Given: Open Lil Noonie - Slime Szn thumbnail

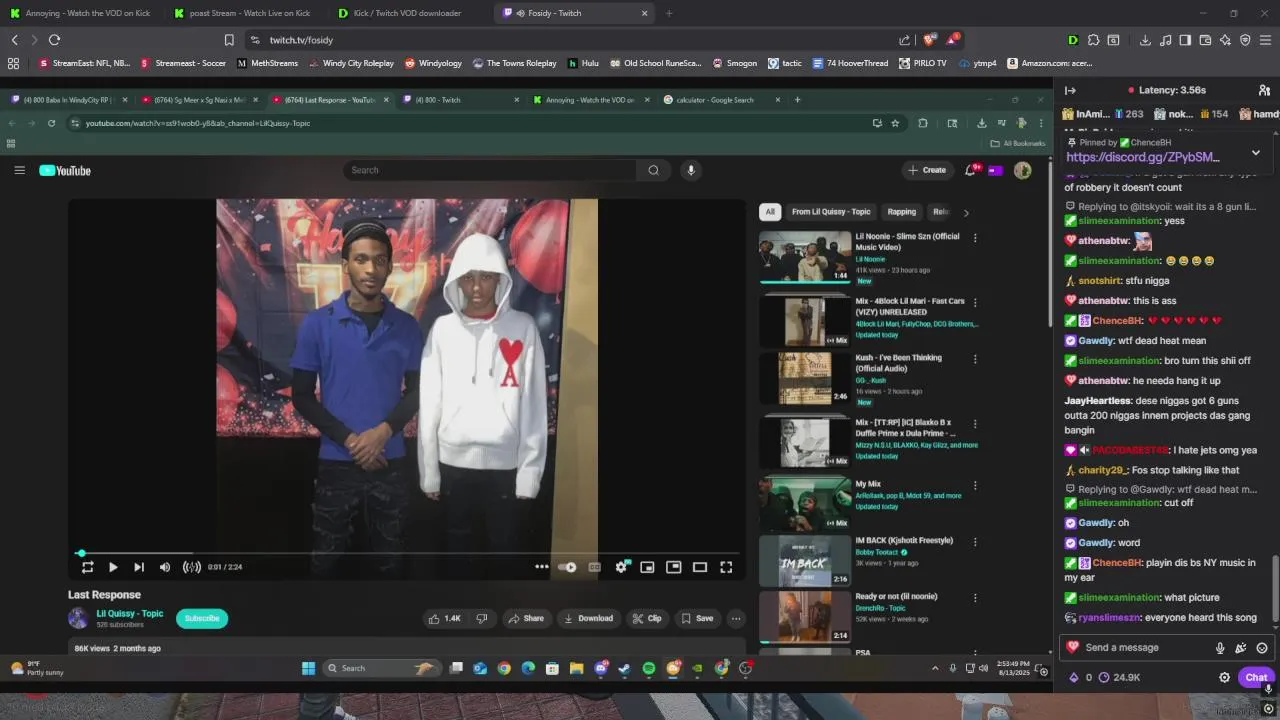Looking at the screenshot, I should click(x=805, y=257).
